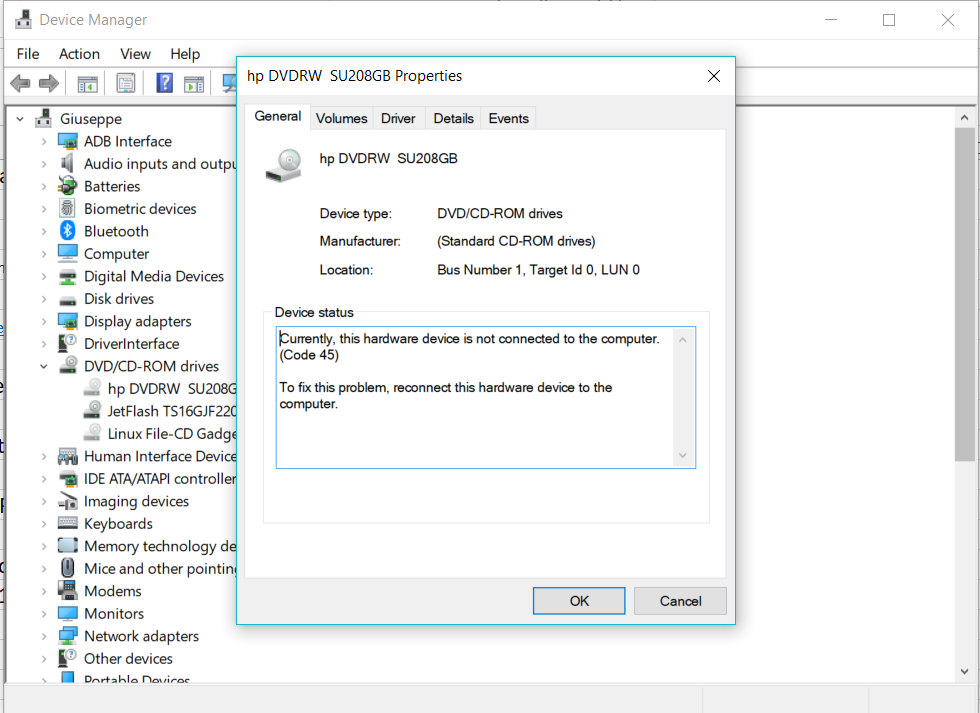Viewport: 980px width, 713px height.
Task: Click the OK button
Action: tap(579, 601)
